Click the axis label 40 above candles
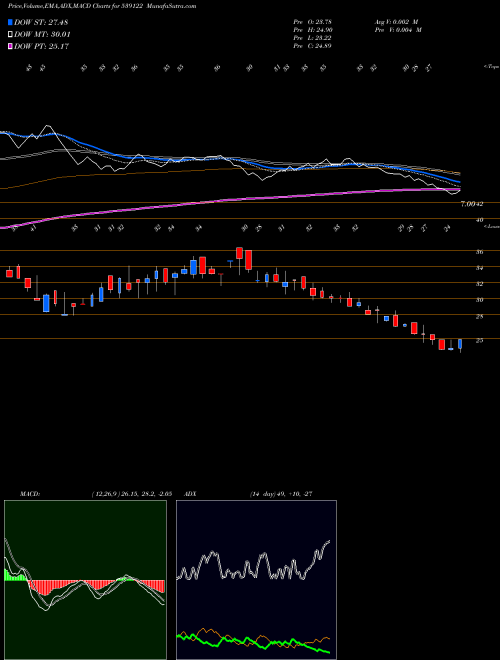This screenshot has height=660, width=500. pyautogui.click(x=479, y=220)
